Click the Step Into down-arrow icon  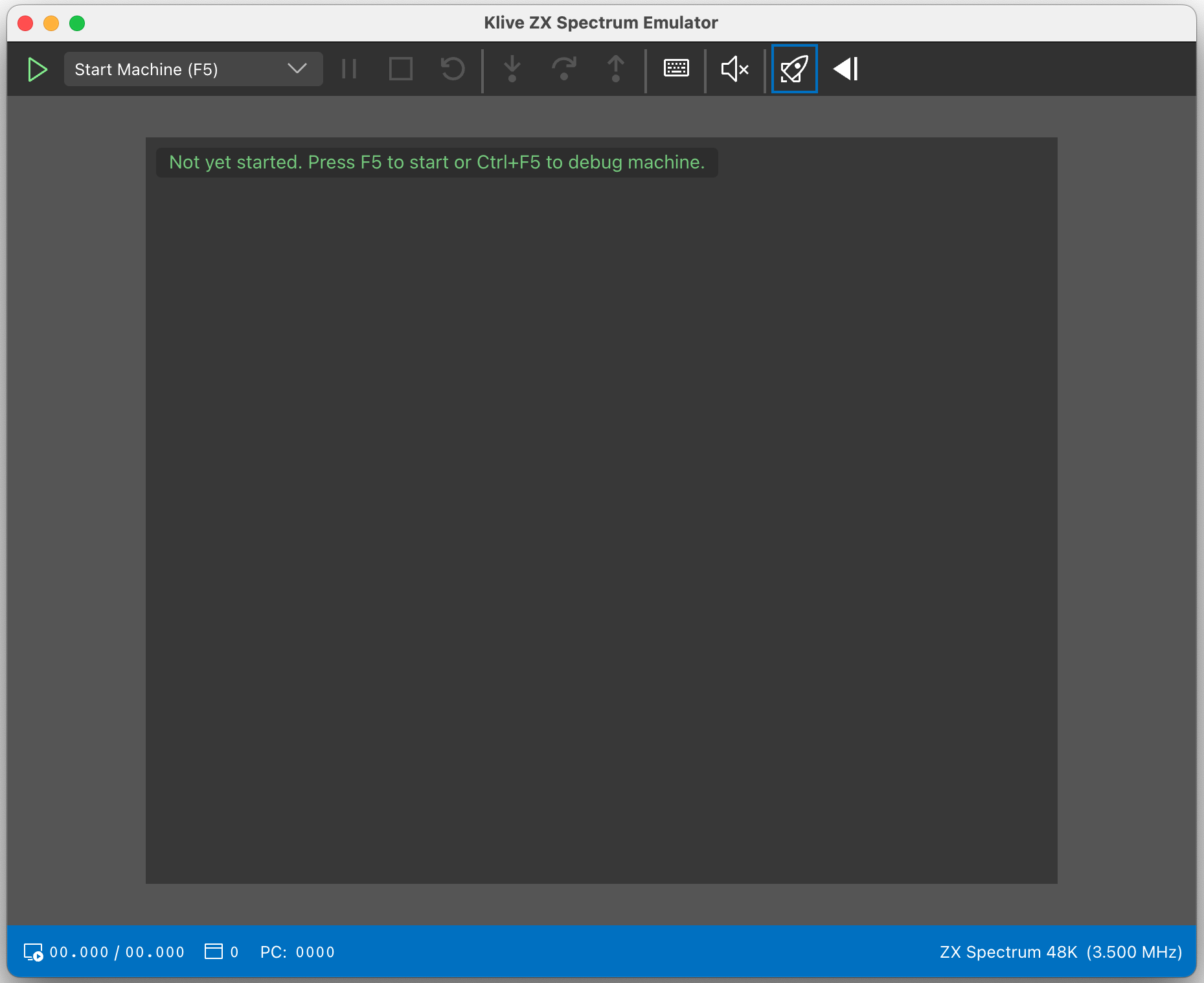point(512,69)
